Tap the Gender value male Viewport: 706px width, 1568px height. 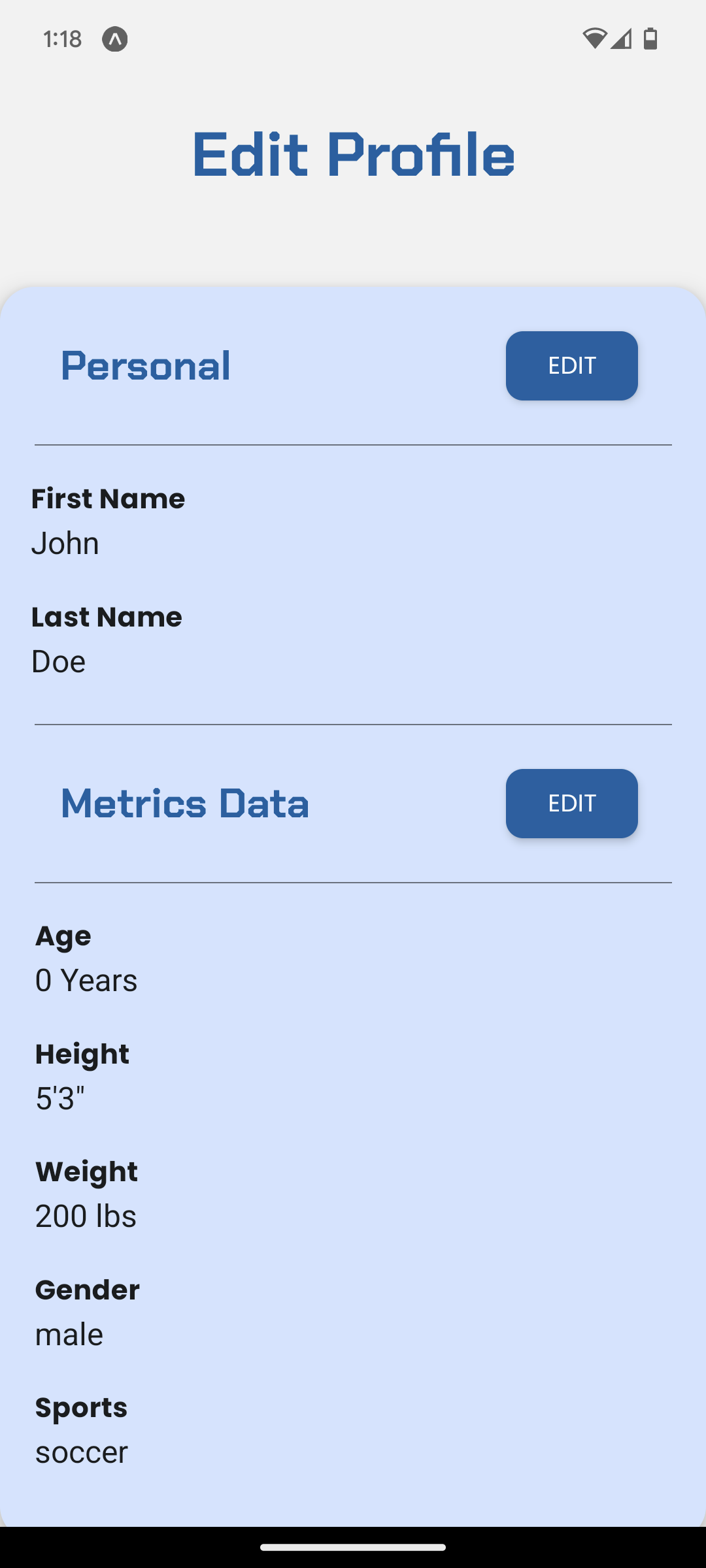click(x=69, y=1335)
